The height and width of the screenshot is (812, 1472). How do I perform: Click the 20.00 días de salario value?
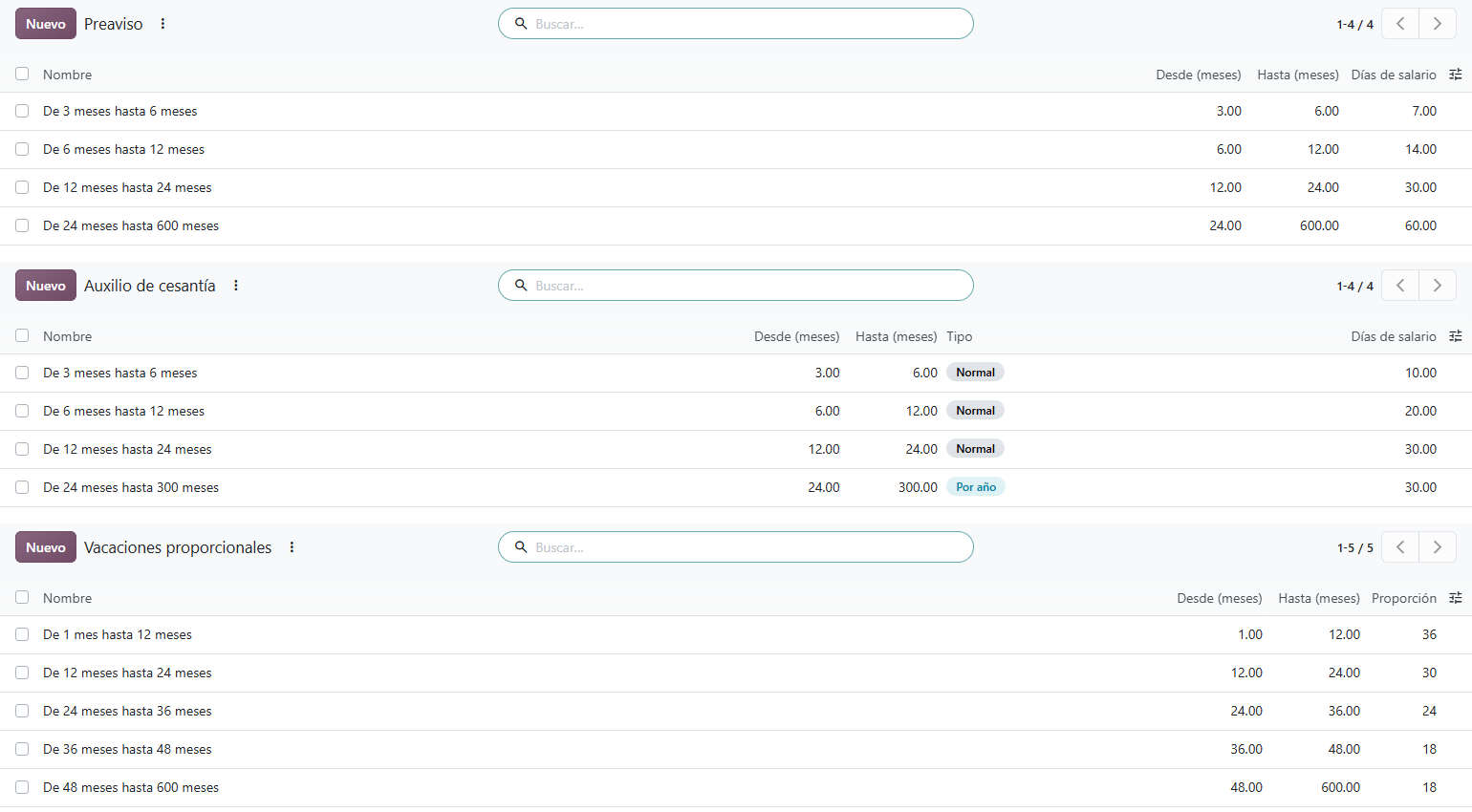pyautogui.click(x=1420, y=411)
